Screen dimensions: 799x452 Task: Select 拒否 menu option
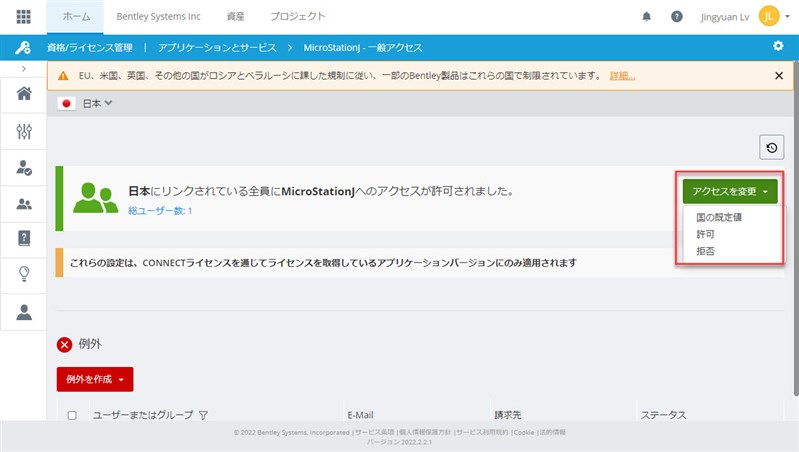coord(705,251)
